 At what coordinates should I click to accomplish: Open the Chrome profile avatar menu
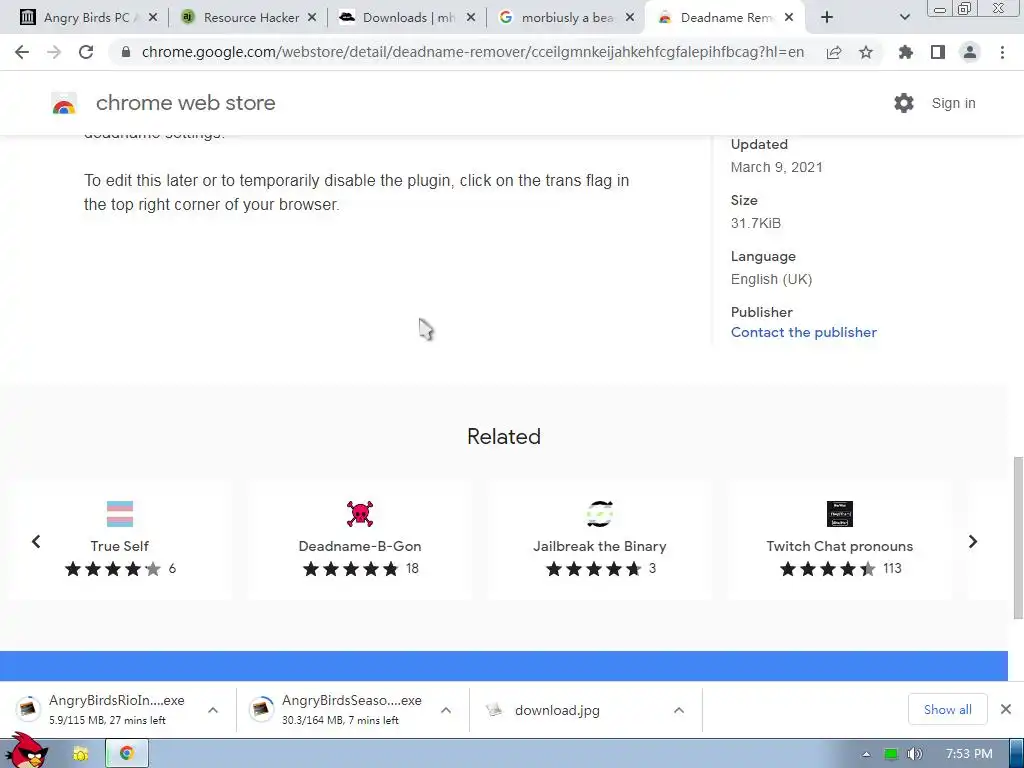pyautogui.click(x=970, y=52)
